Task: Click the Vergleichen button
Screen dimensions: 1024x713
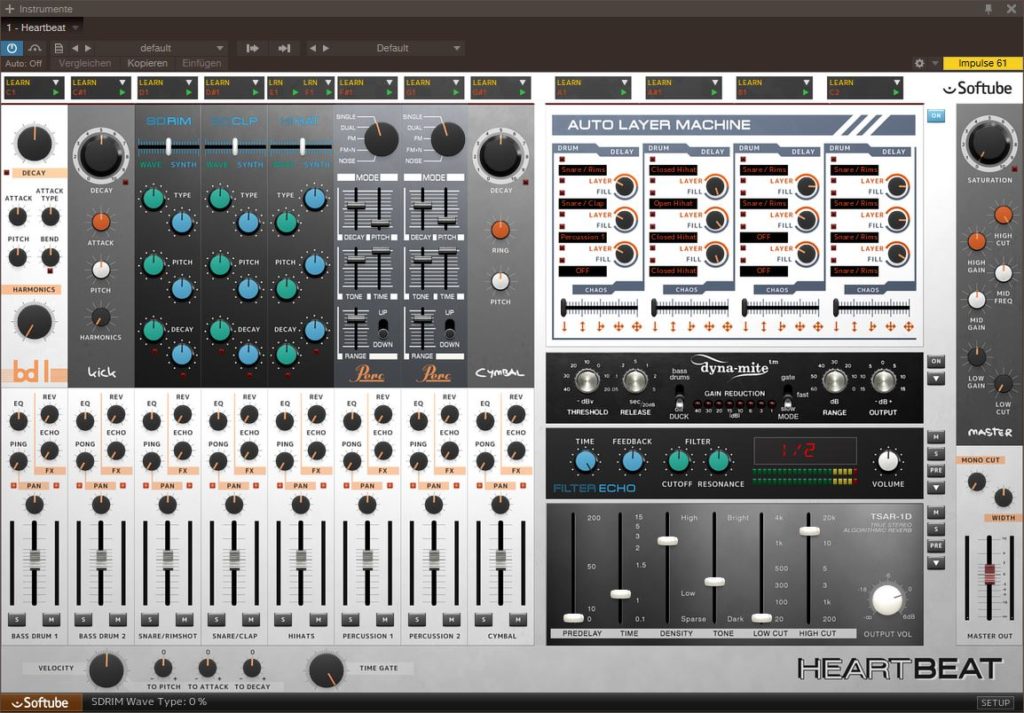Action: (x=85, y=63)
